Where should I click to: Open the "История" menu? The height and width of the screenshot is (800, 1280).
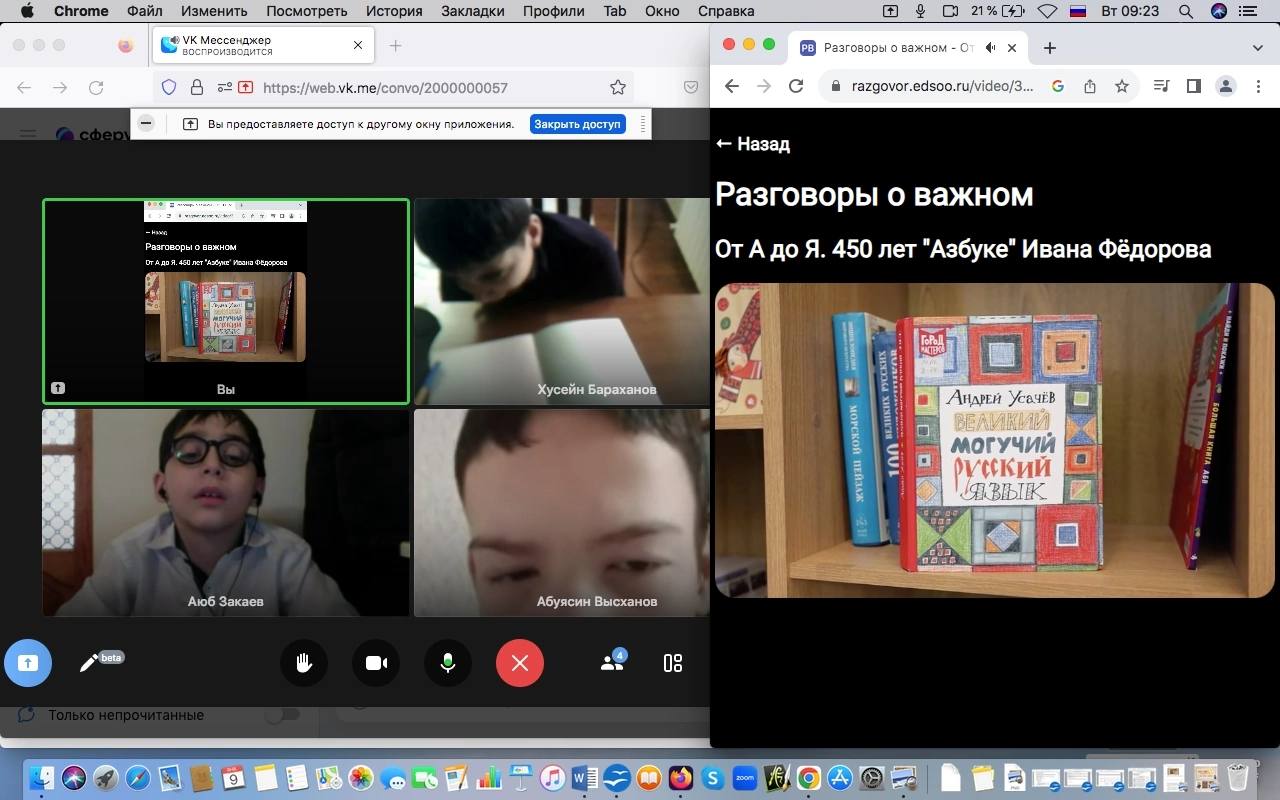[x=393, y=11]
